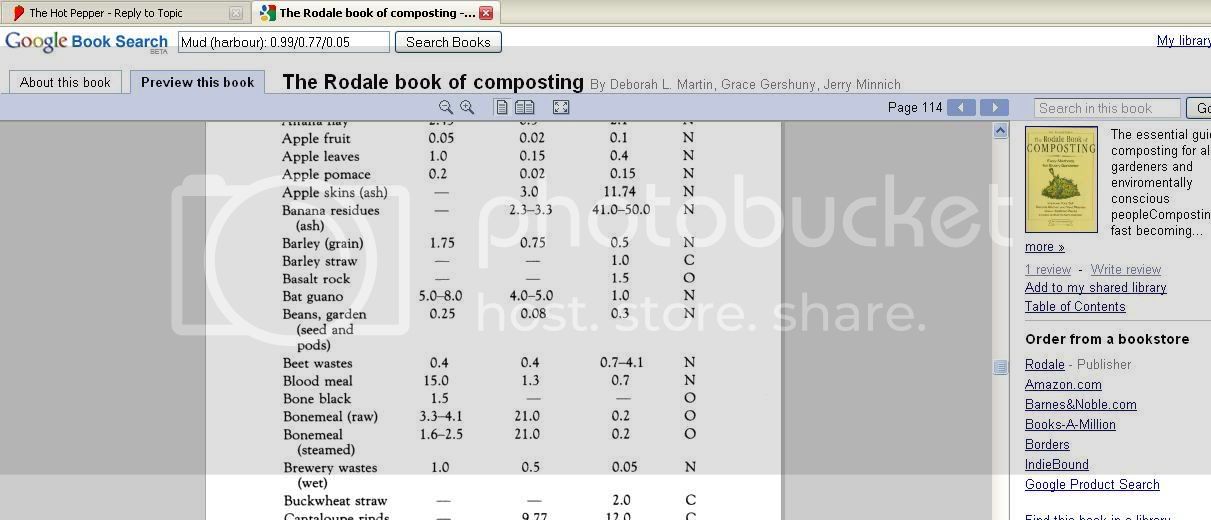Click the Search in this book field

pos(1108,108)
